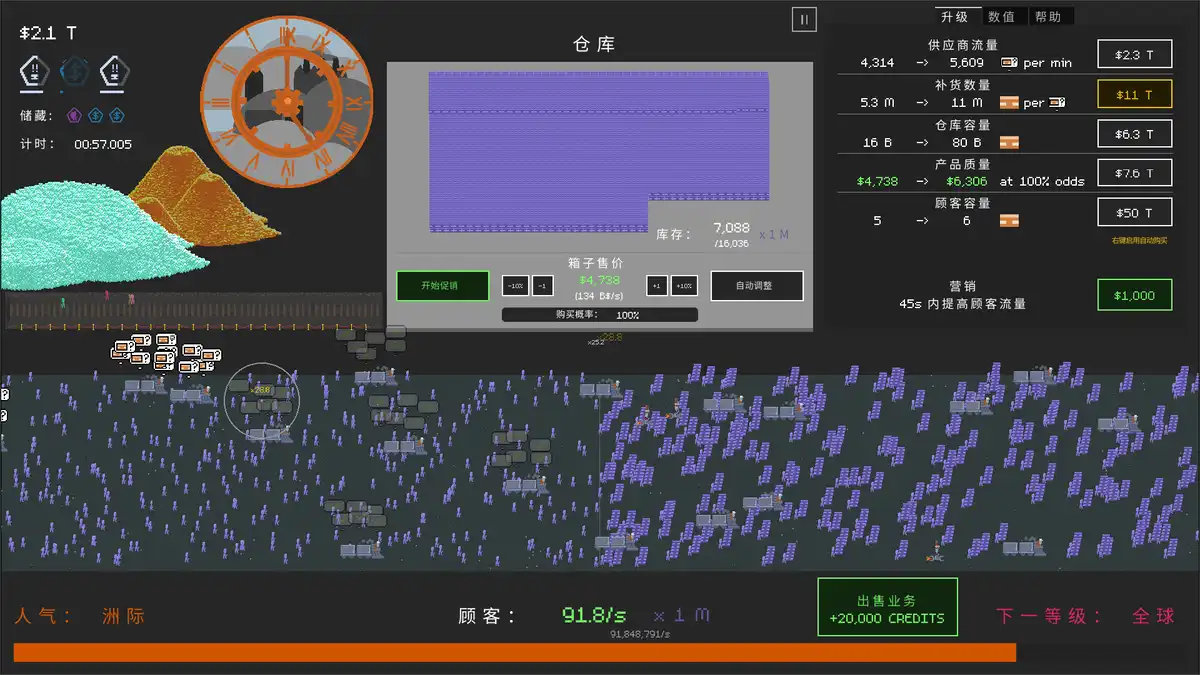
Task: Click the purple 储藏 gem icon
Action: pyautogui.click(x=75, y=115)
